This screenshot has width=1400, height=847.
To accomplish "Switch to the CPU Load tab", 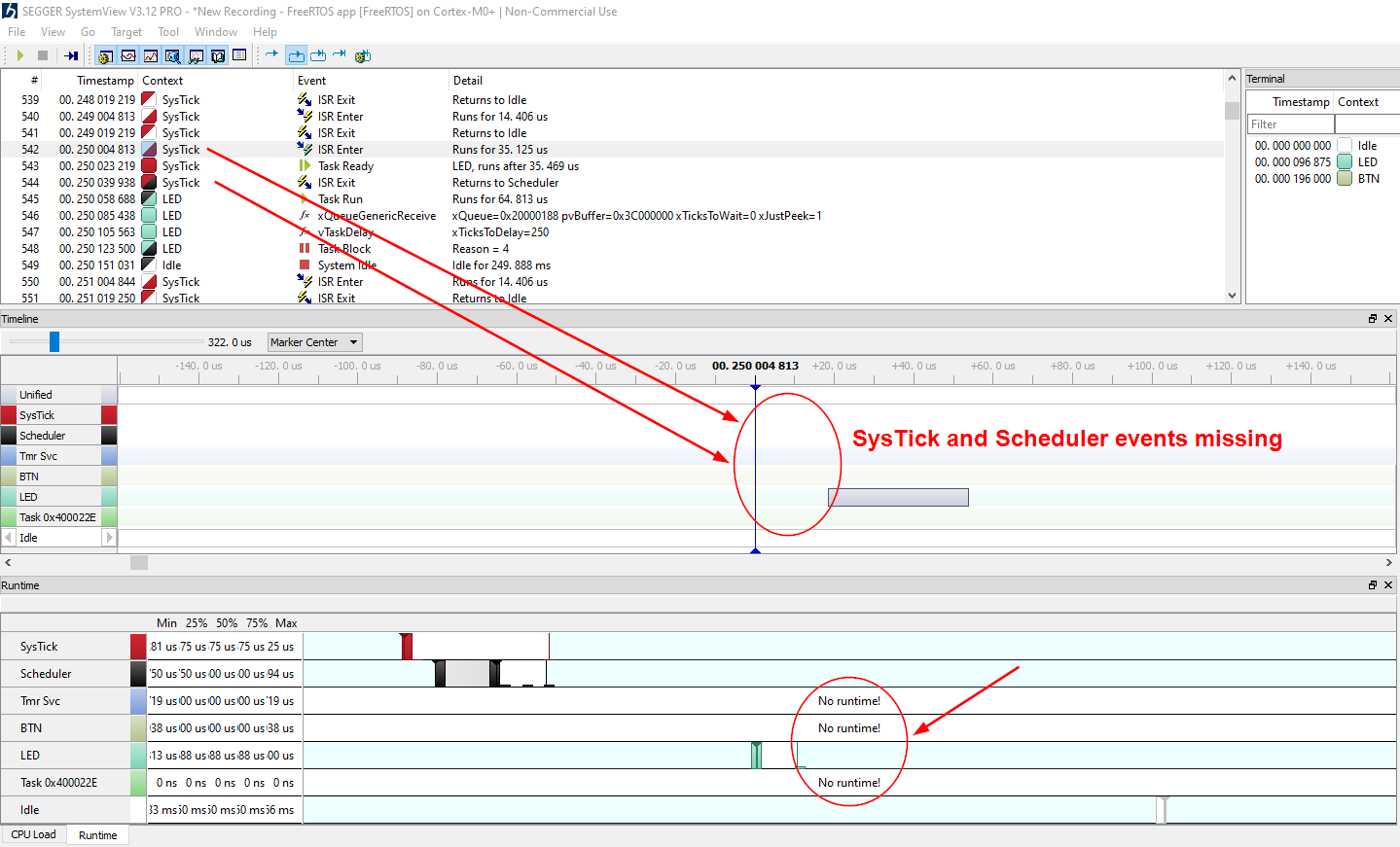I will click(x=33, y=834).
